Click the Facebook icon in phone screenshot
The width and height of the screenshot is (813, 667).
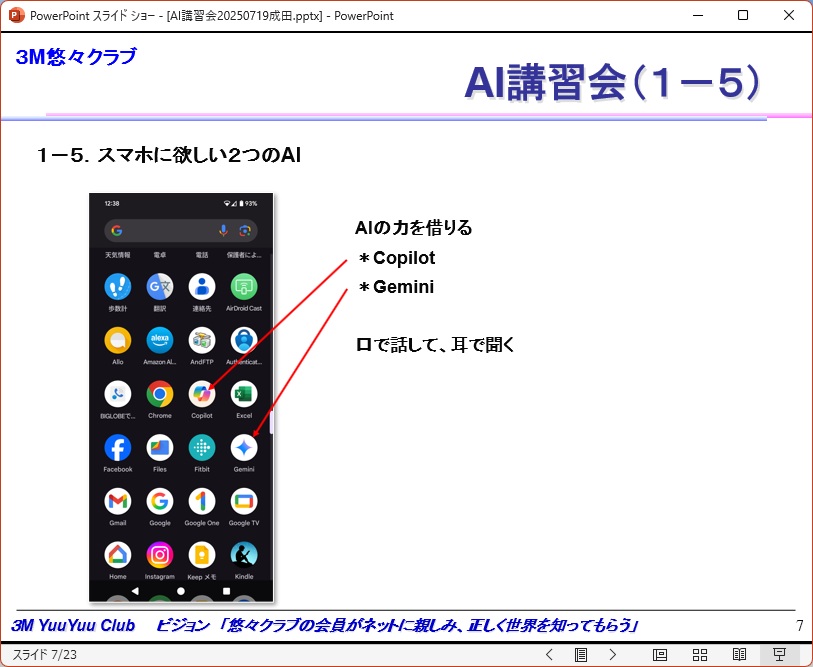[118, 447]
